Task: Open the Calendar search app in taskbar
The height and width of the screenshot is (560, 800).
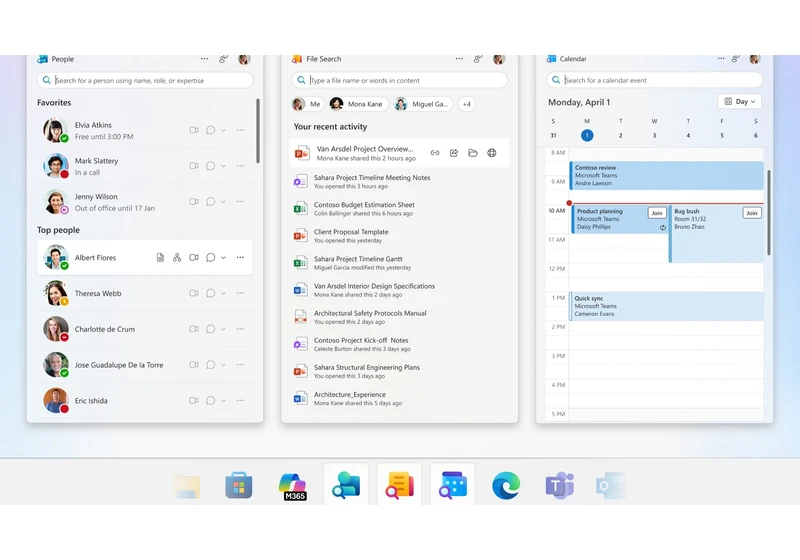Action: click(x=453, y=485)
